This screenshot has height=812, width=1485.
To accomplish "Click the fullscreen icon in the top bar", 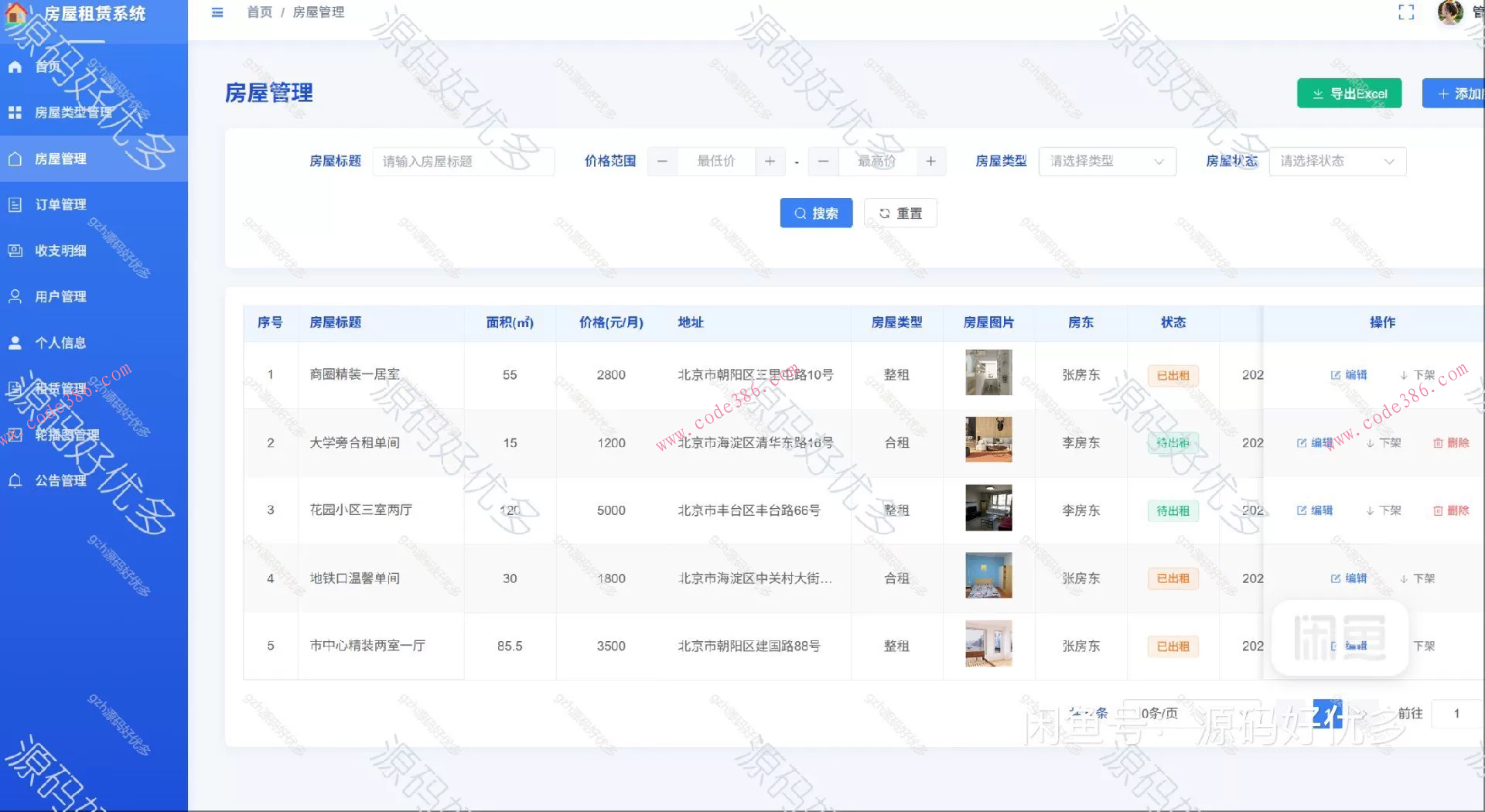I will [1405, 12].
